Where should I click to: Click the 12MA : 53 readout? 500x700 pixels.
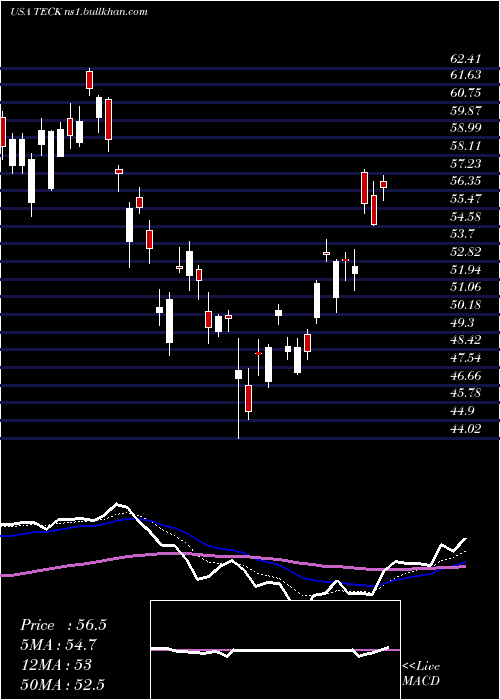(55, 664)
